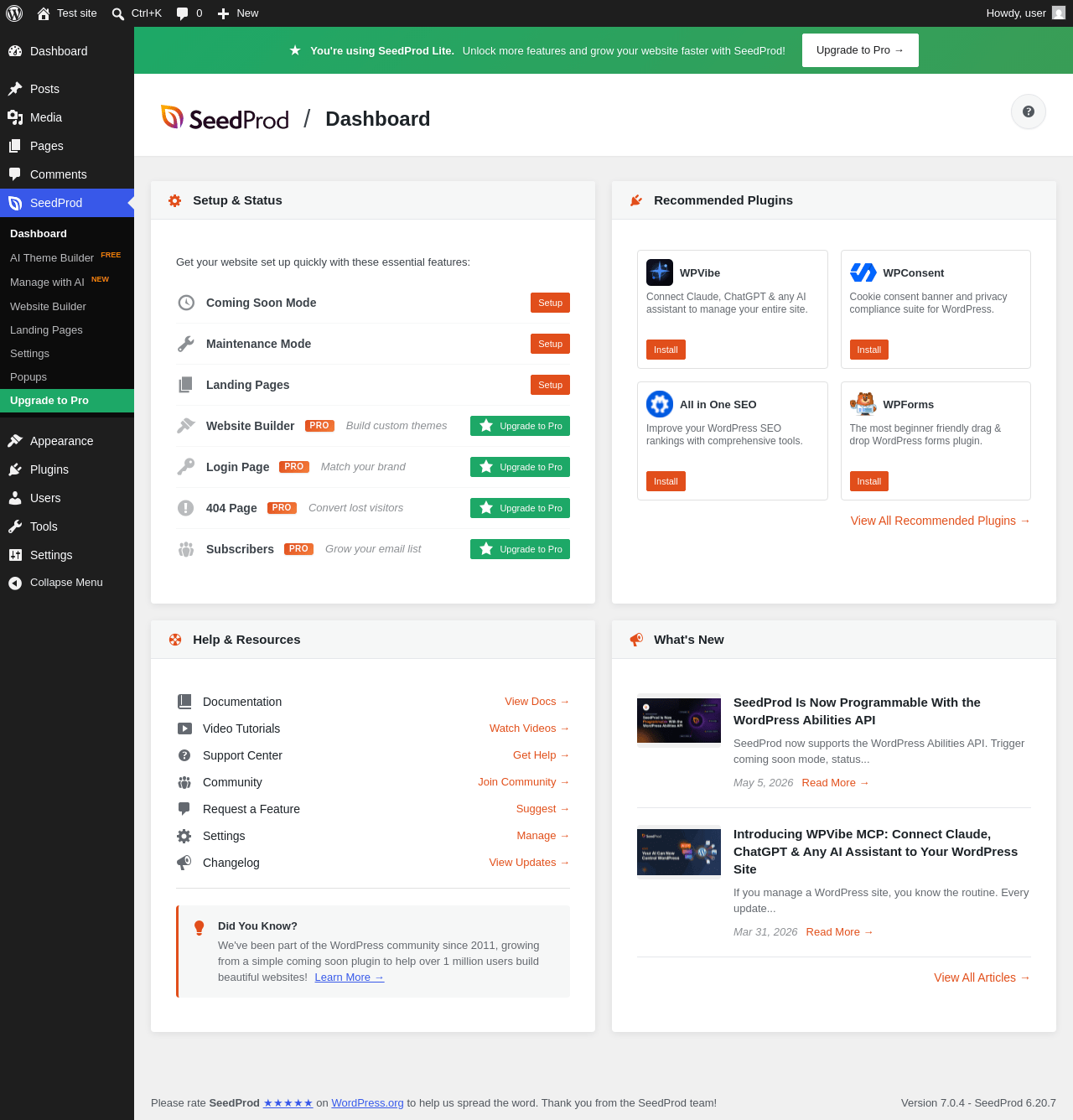
Task: Open Landing Pages submenu item
Action: pyautogui.click(x=67, y=329)
